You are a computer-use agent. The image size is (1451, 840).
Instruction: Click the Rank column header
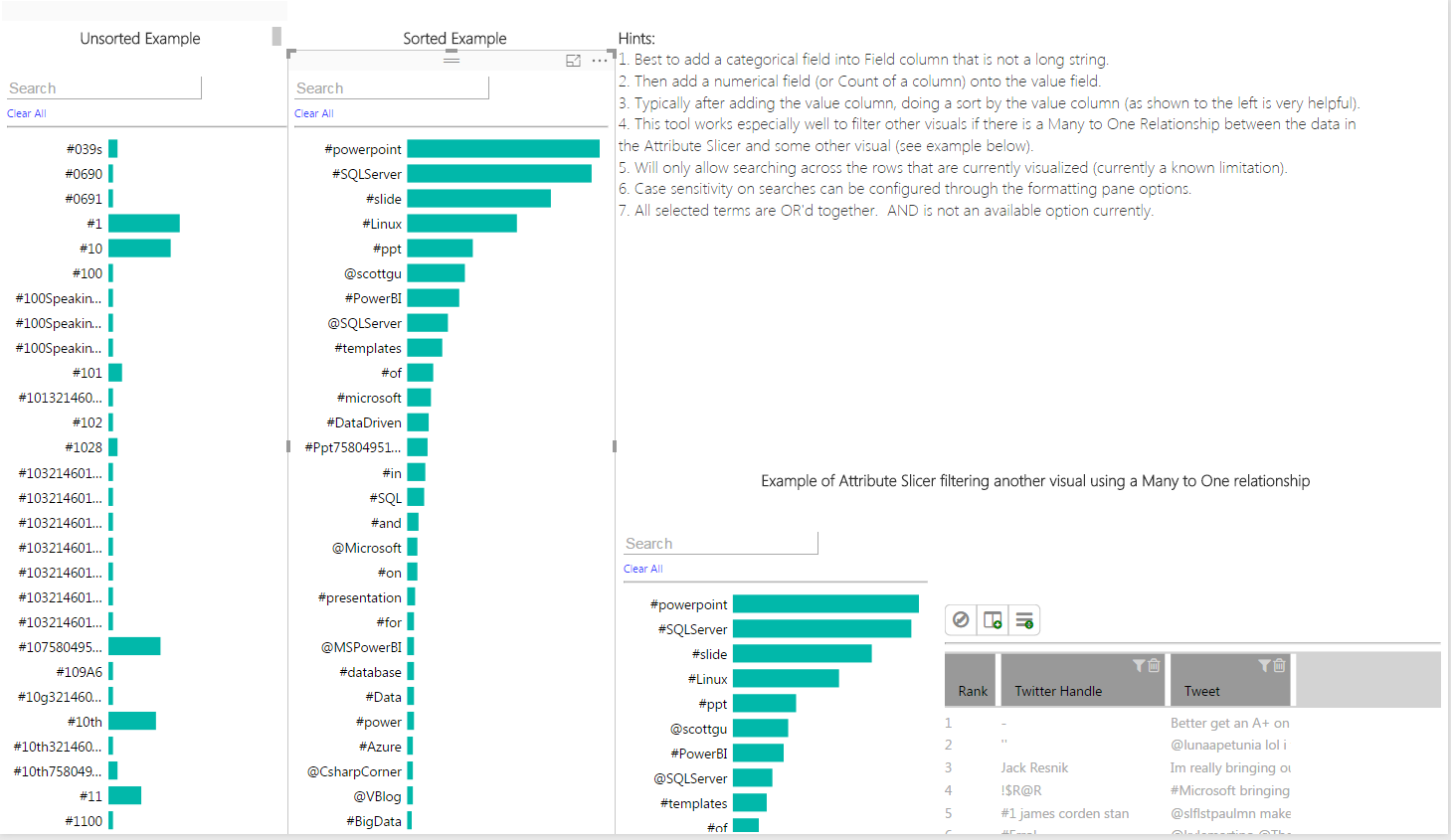pyautogui.click(x=971, y=680)
